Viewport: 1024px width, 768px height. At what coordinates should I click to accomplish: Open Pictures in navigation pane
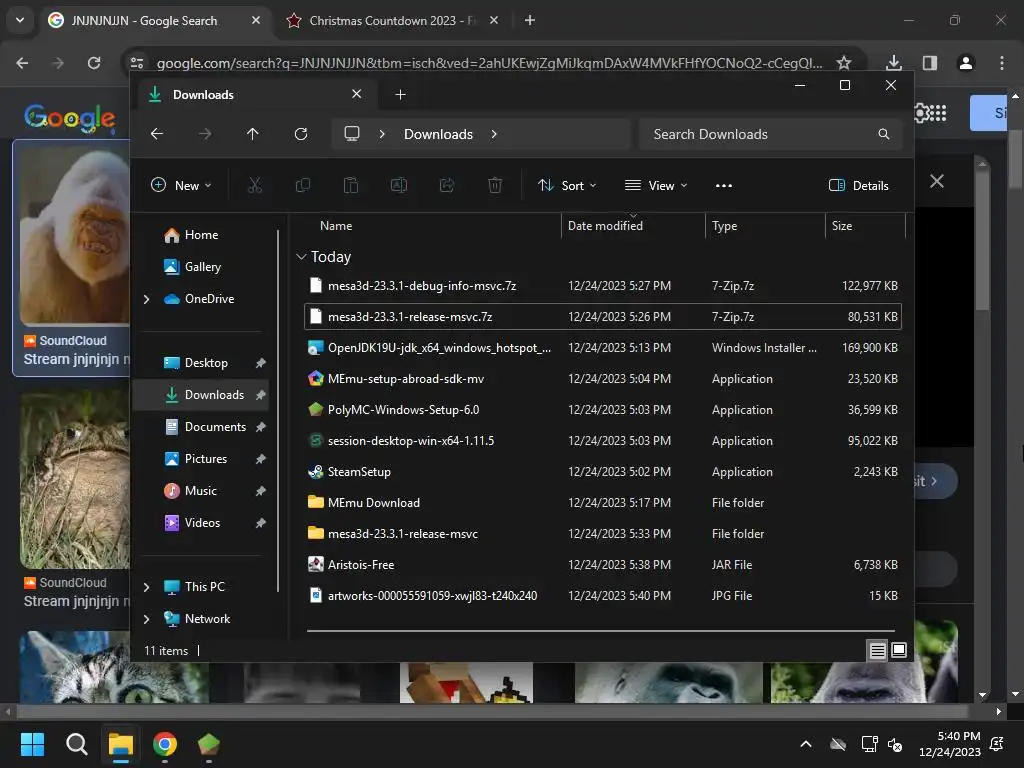[206, 458]
